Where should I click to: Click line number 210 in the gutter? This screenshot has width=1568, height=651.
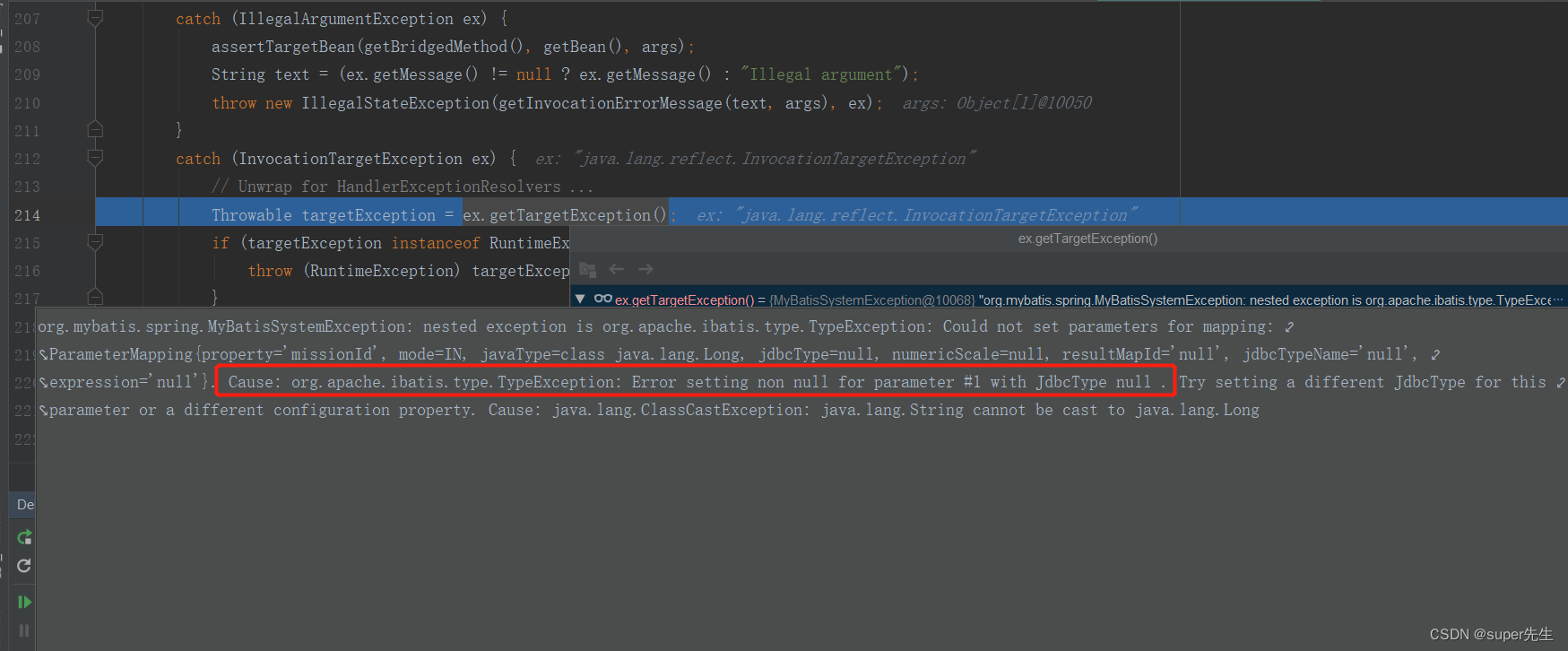point(27,103)
